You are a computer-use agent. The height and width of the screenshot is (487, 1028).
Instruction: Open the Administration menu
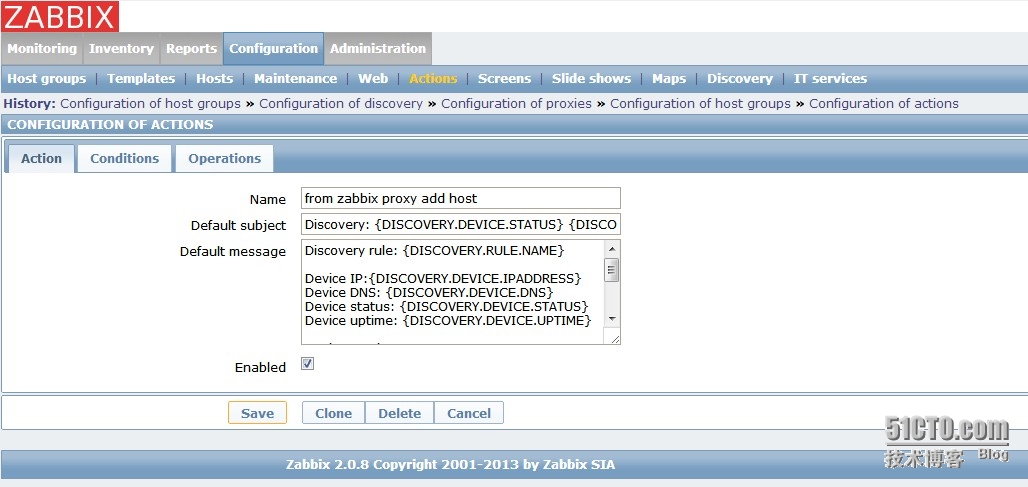point(378,49)
